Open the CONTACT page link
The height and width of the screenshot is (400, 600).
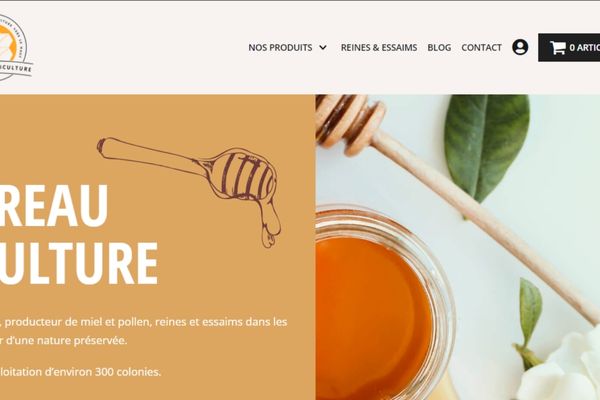click(x=481, y=47)
